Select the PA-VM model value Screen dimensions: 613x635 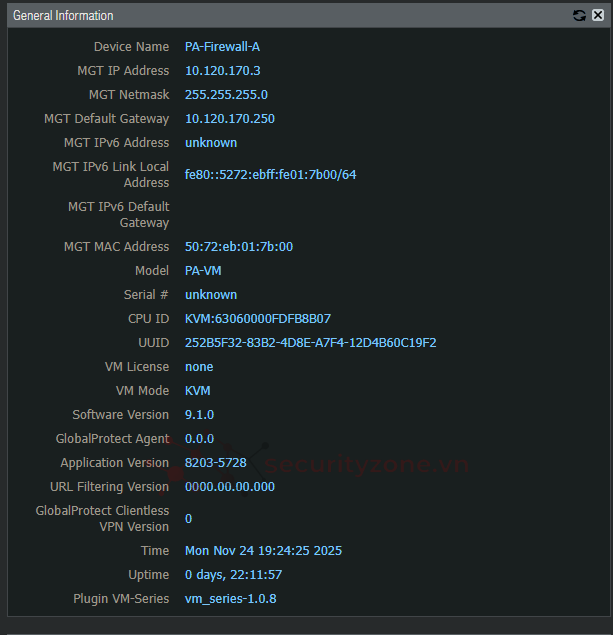pyautogui.click(x=203, y=271)
